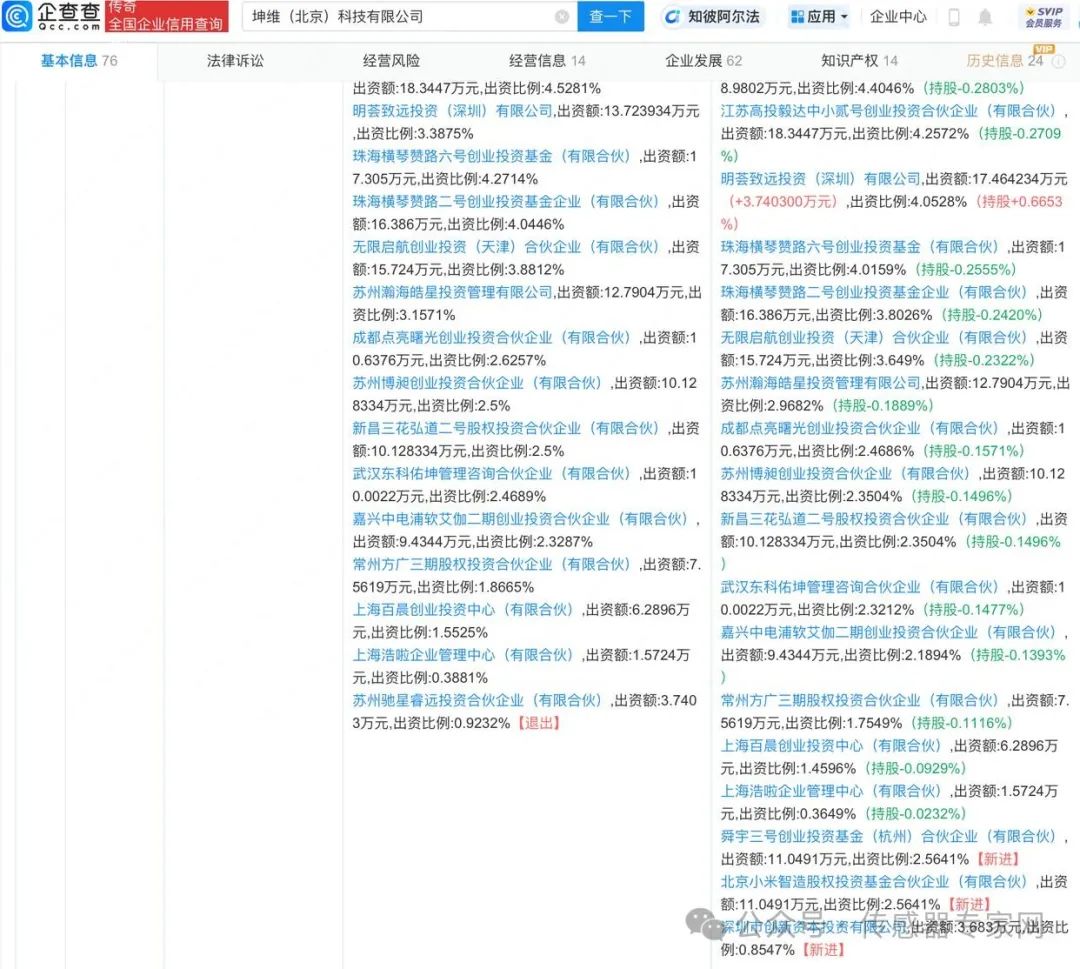Open 舜宇三号创业投资基金（杭州）合伙企业 link
Image resolution: width=1080 pixels, height=969 pixels.
891,836
